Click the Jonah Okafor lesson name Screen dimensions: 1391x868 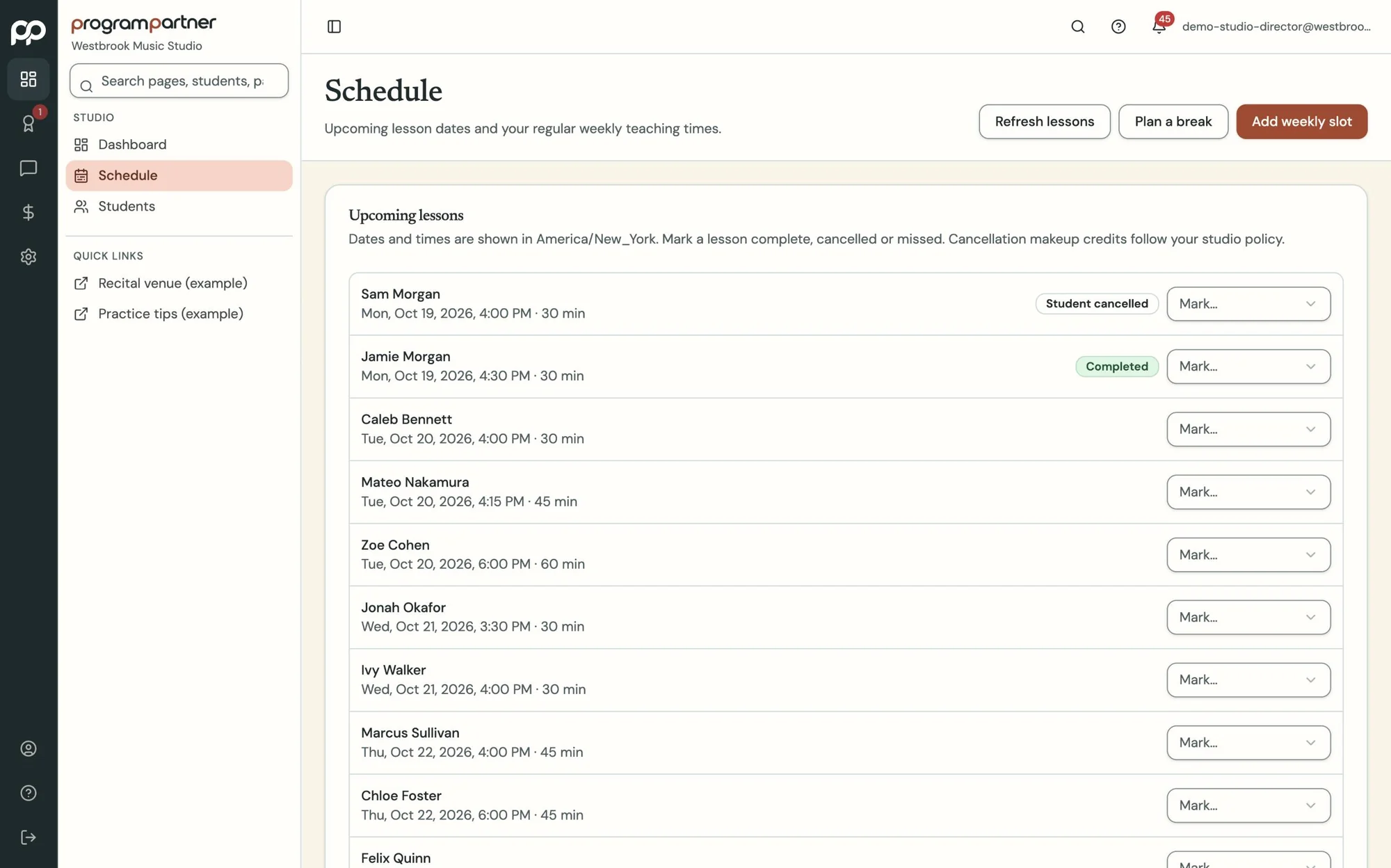pos(403,608)
